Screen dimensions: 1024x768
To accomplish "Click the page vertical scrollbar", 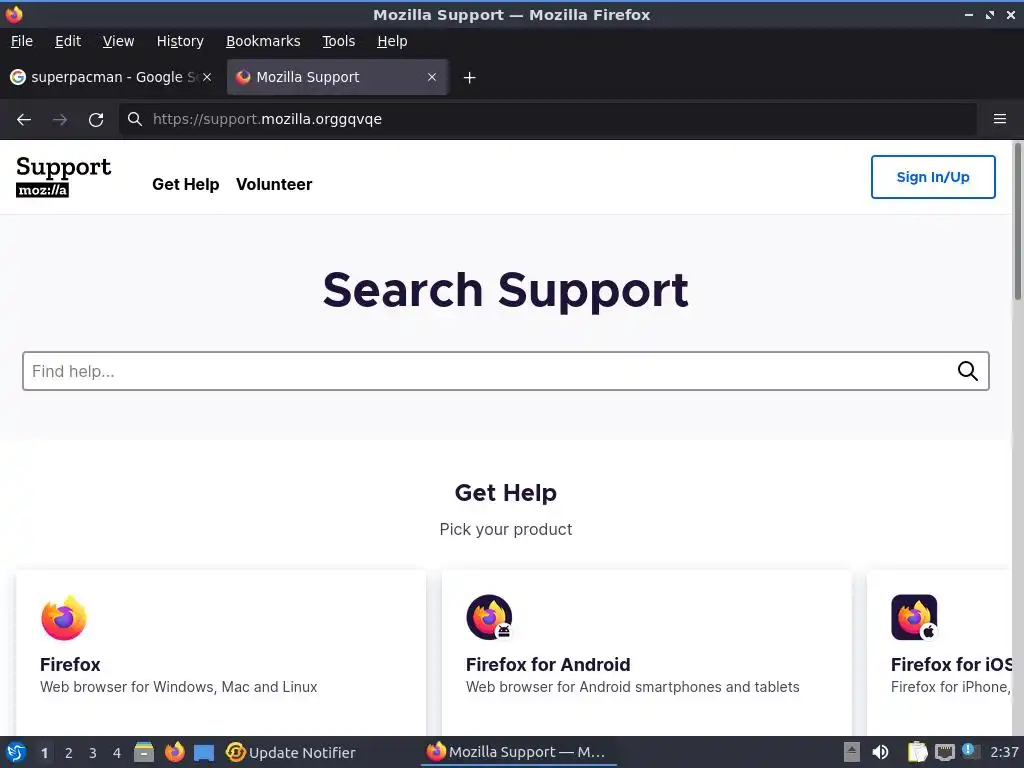I will (1017, 222).
